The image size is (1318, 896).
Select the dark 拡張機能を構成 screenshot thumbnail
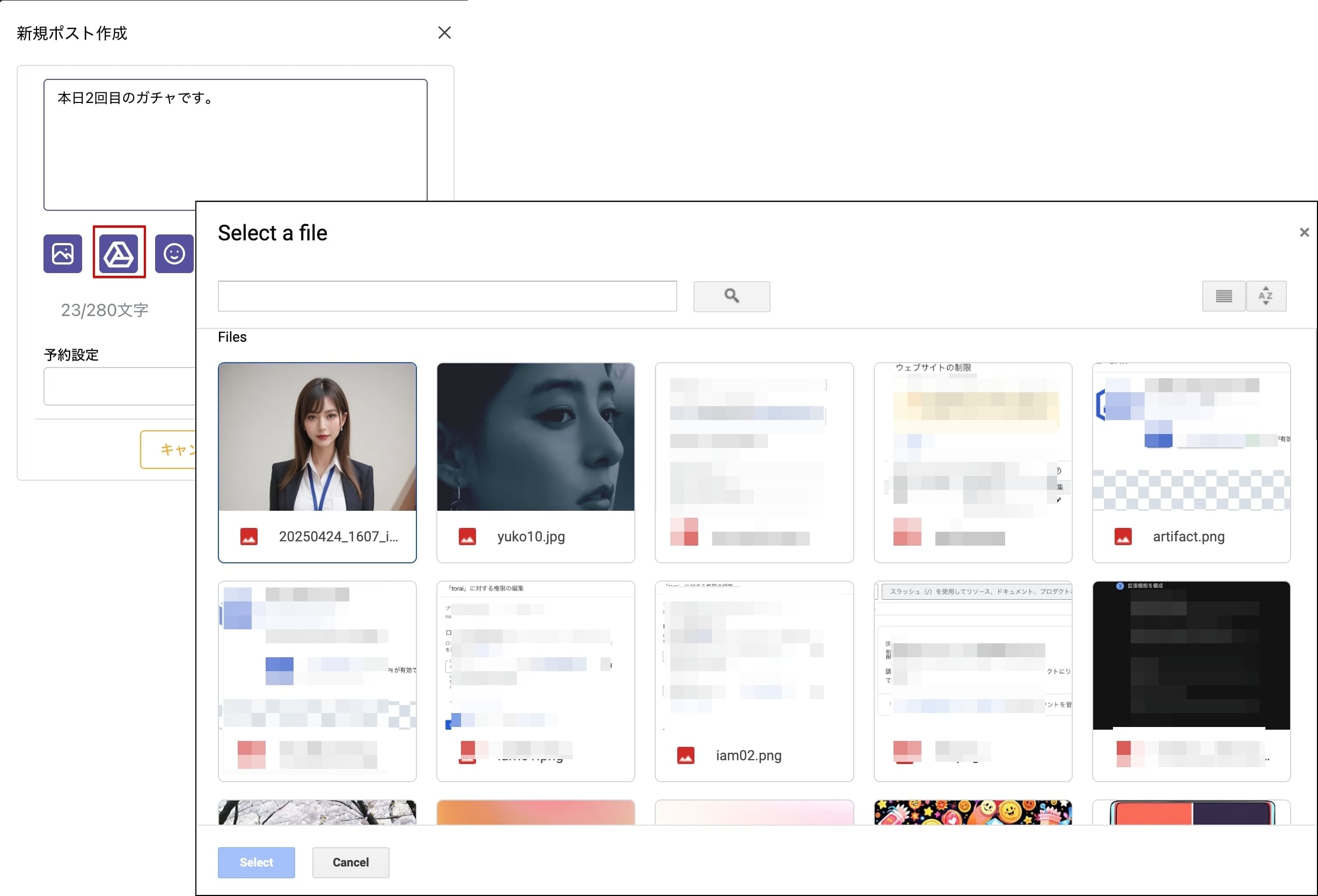pyautogui.click(x=1191, y=655)
